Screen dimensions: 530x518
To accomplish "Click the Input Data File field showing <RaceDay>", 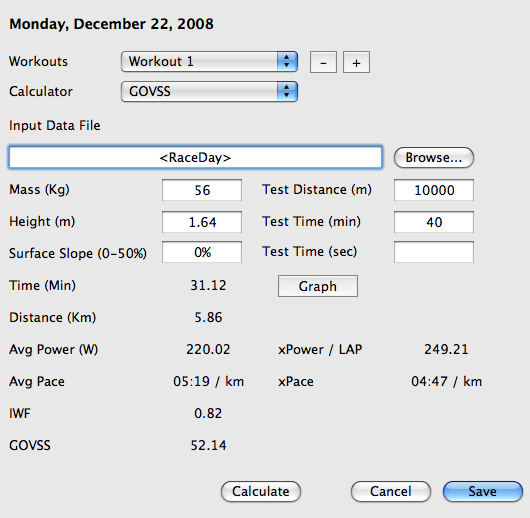I will (195, 157).
